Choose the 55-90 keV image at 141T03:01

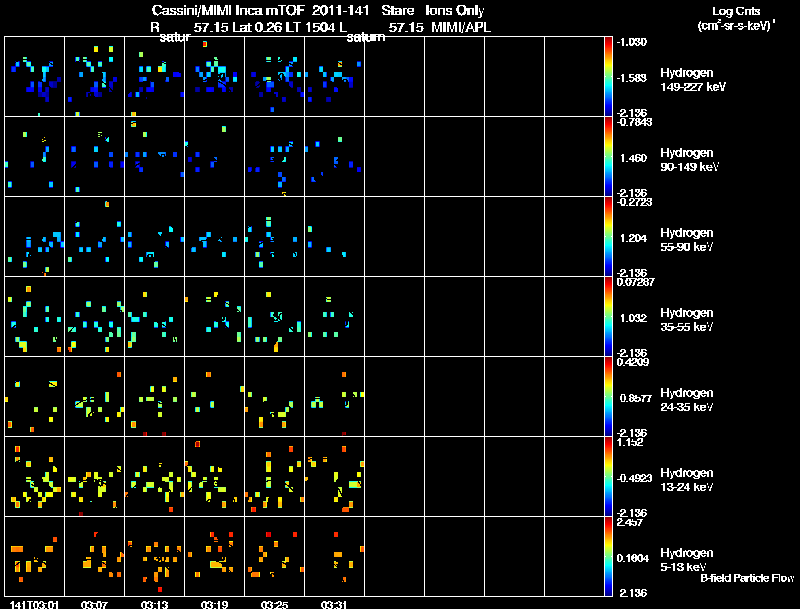click(35, 237)
